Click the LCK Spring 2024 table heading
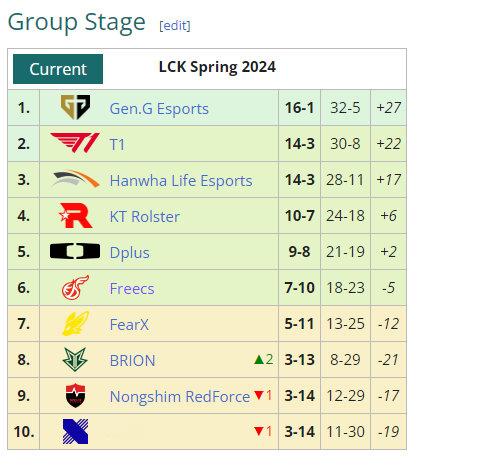The width and height of the screenshot is (498, 471). [217, 67]
